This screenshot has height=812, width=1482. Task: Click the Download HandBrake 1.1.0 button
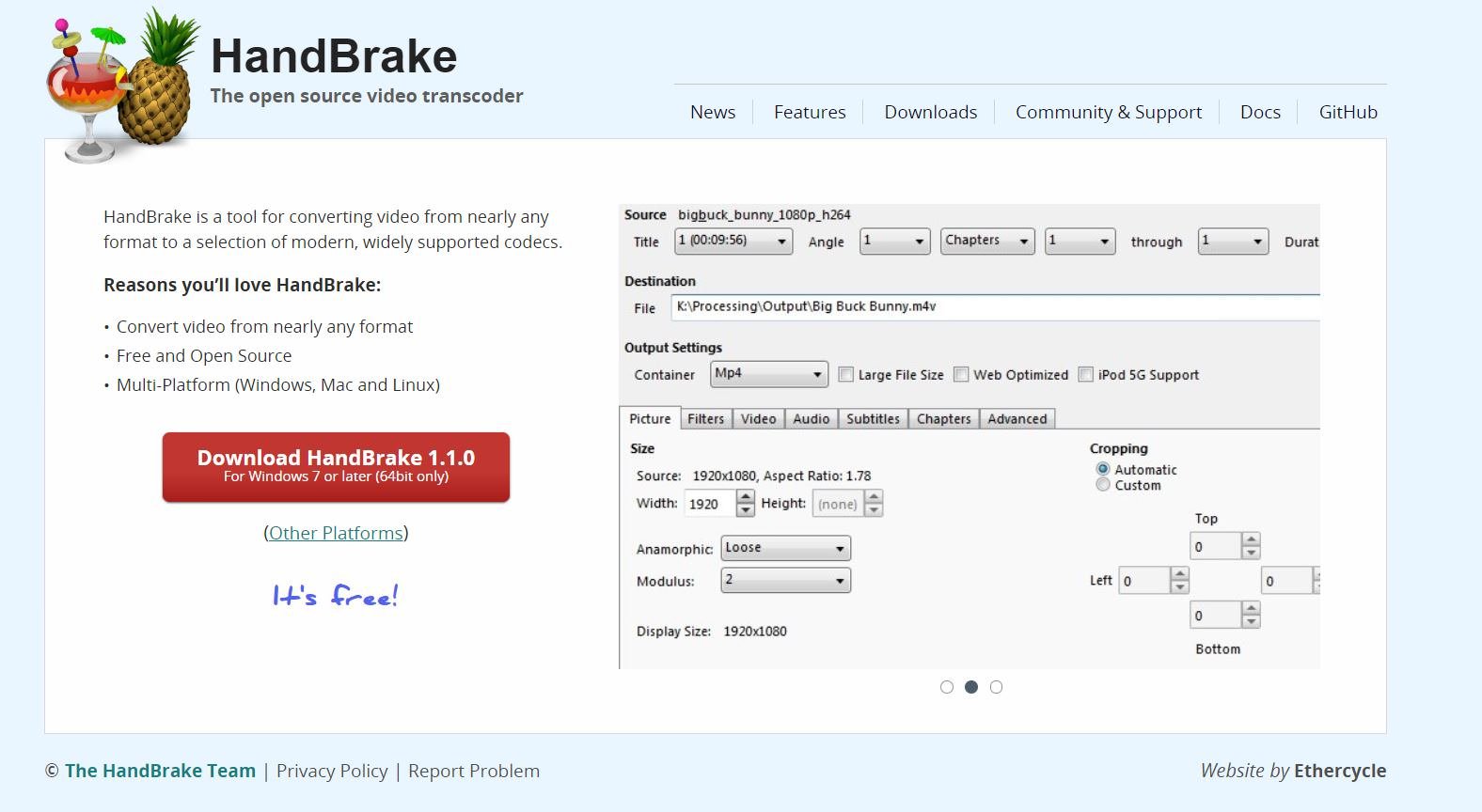[336, 467]
